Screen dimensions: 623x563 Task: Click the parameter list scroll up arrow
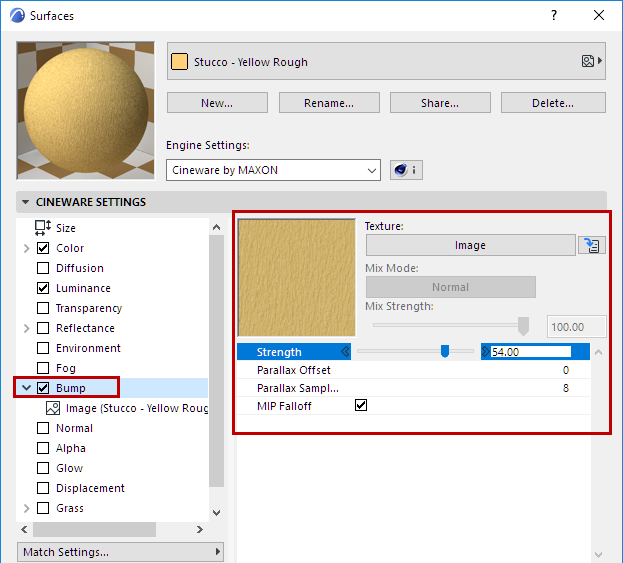coord(598,352)
